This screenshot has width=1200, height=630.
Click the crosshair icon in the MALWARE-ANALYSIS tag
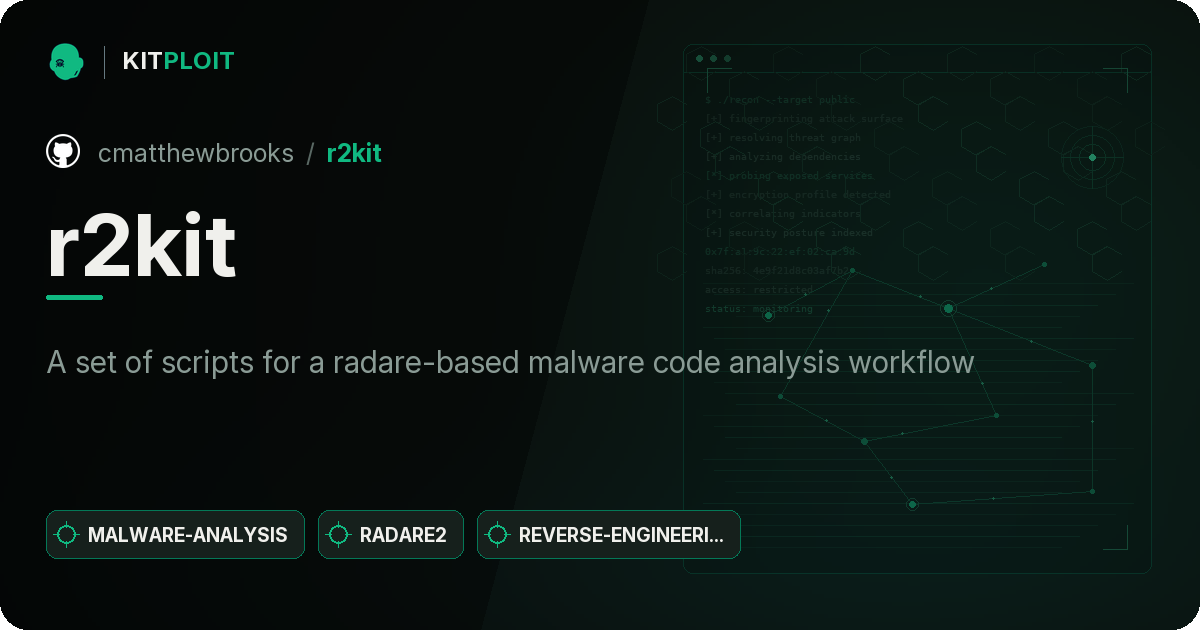tap(67, 535)
